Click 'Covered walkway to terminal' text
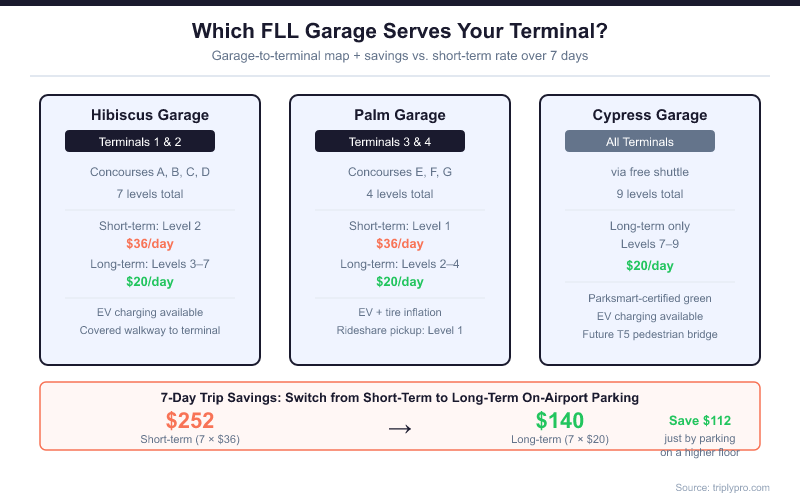 coord(150,330)
